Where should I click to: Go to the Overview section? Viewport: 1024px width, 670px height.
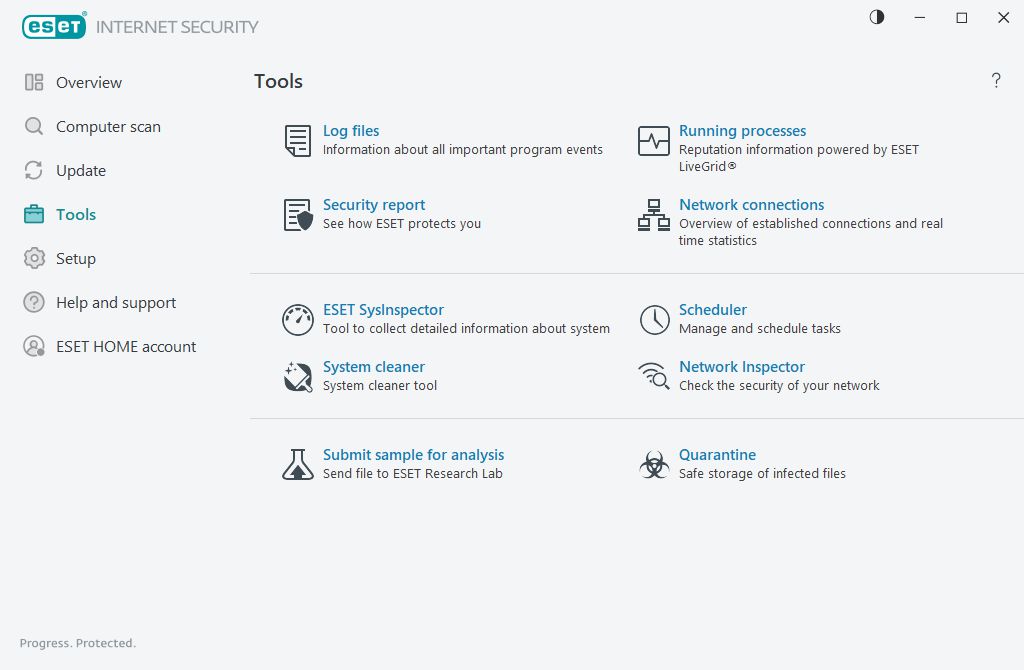(88, 83)
